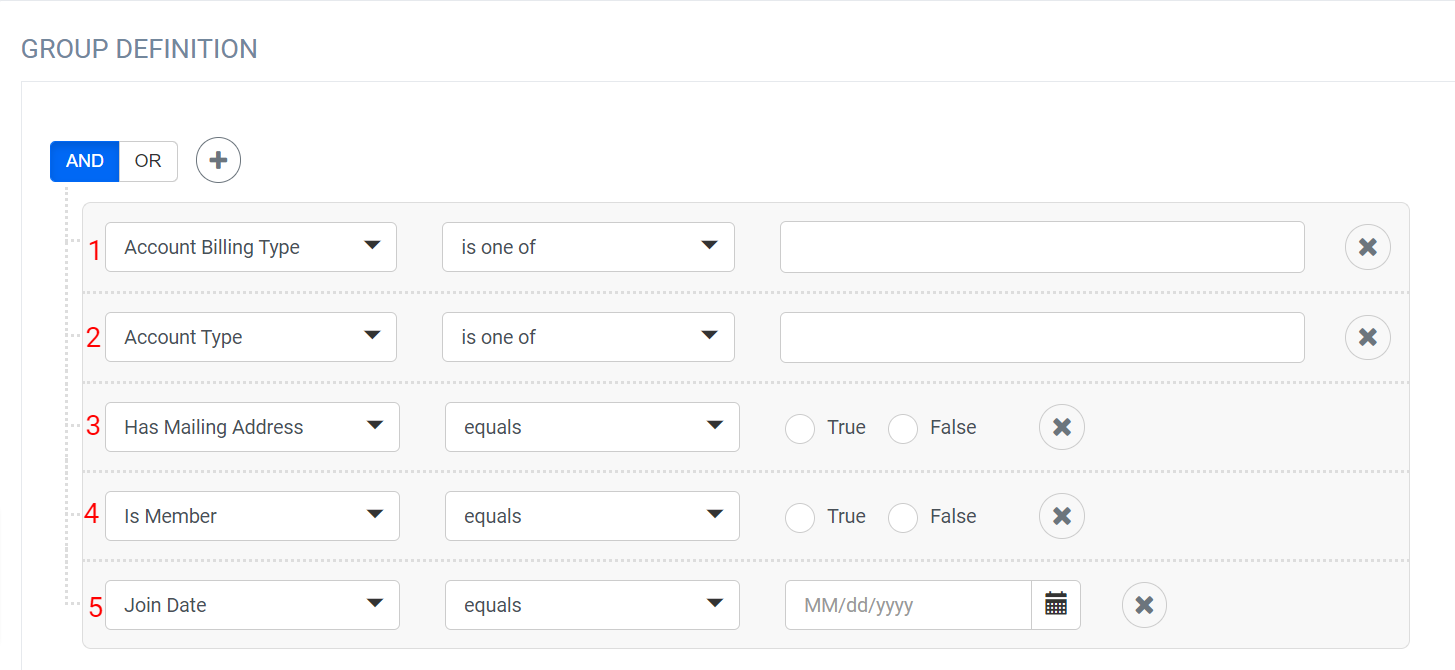Click the Account Type value input field

tap(1042, 337)
